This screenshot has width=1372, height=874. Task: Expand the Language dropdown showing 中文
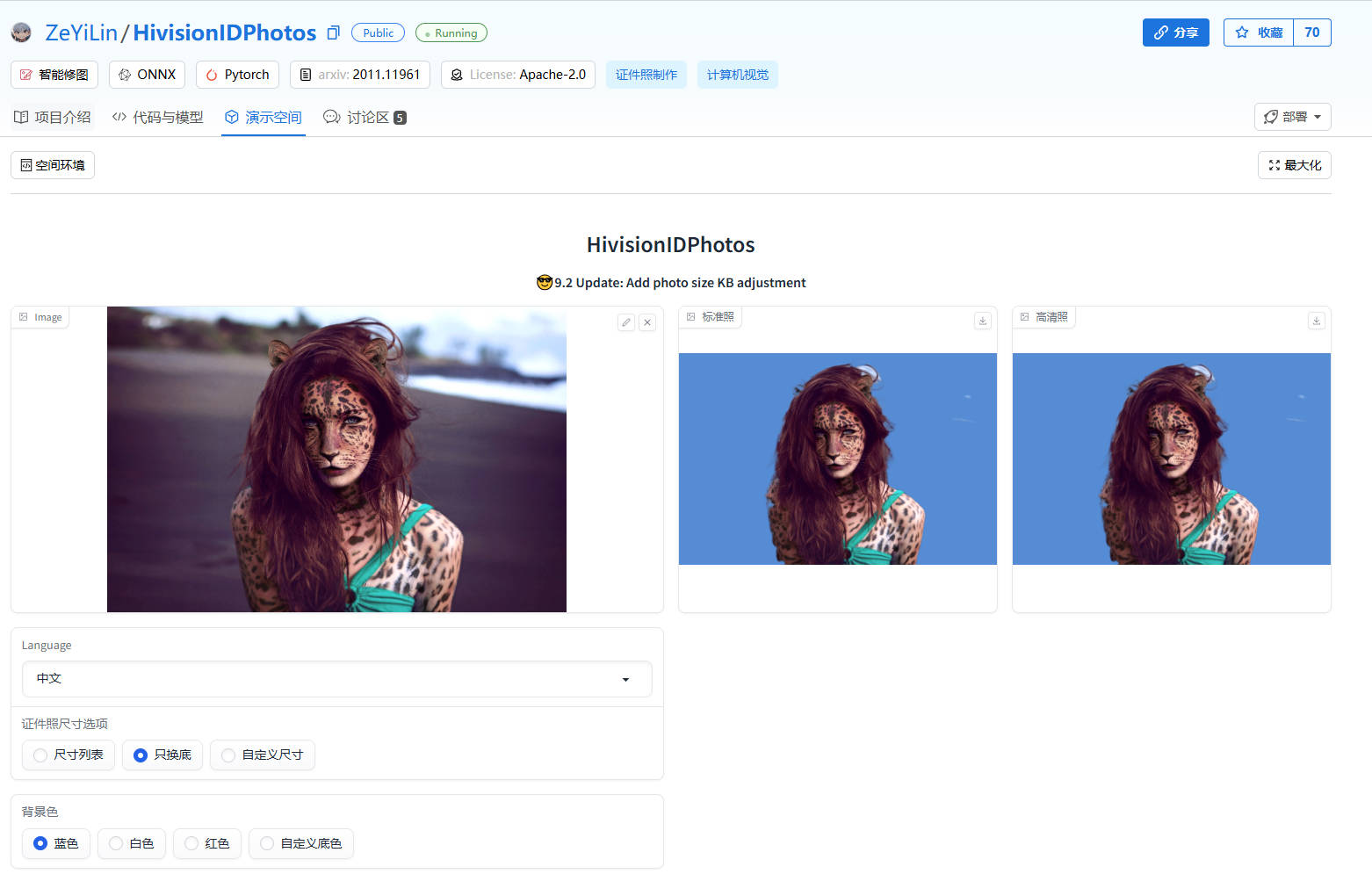coord(337,679)
